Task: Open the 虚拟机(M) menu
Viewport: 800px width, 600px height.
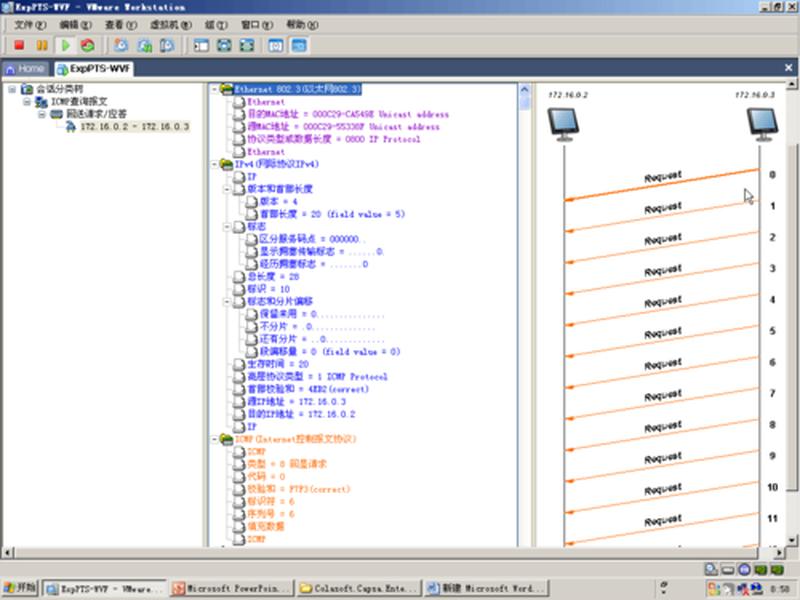Action: [170, 24]
